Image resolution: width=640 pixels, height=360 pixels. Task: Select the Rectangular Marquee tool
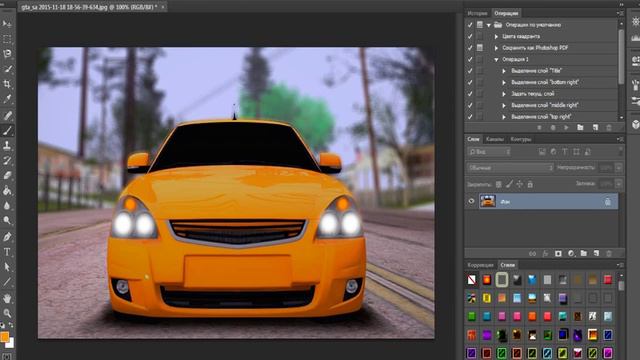[7, 39]
